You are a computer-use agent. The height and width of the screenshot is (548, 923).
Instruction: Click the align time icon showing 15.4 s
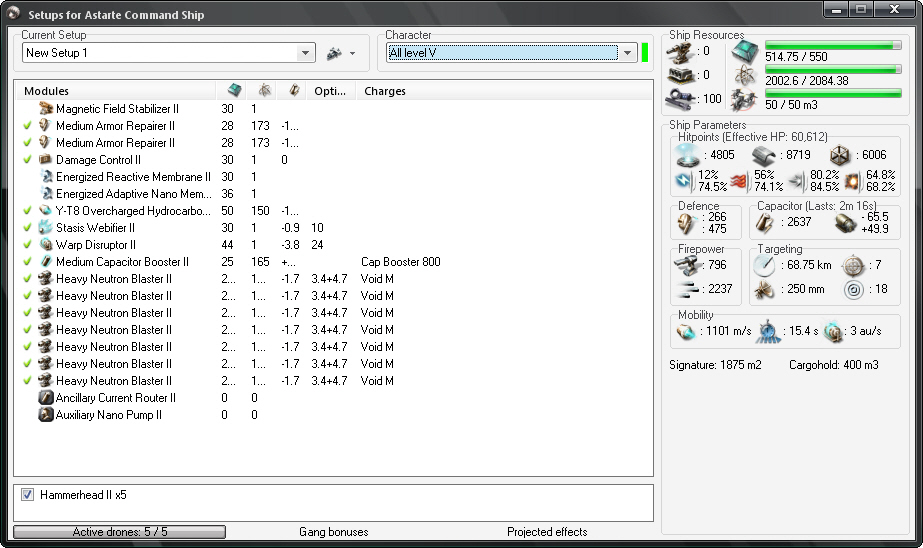tap(768, 332)
